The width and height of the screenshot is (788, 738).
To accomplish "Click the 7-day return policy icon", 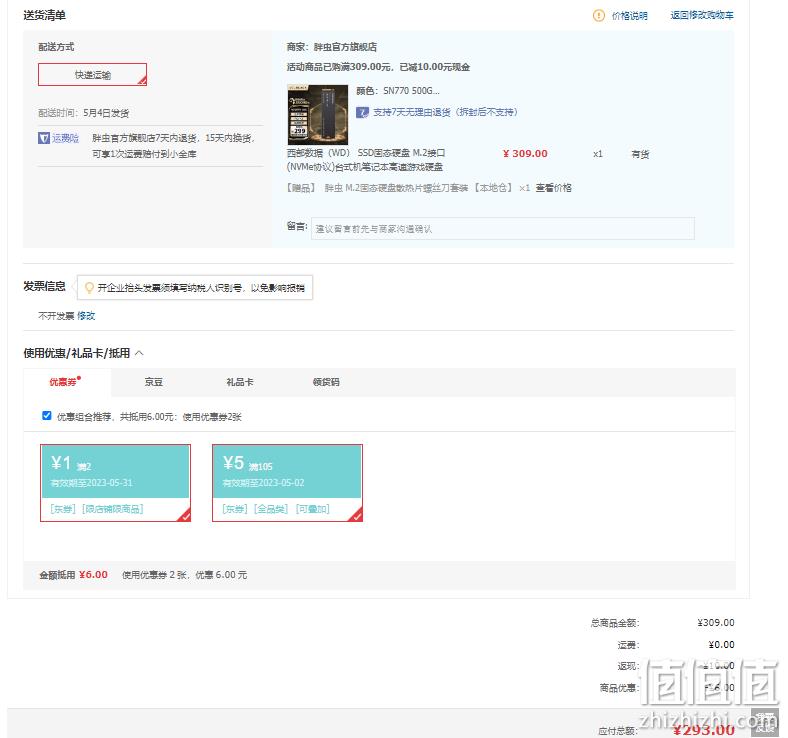I will 362,112.
